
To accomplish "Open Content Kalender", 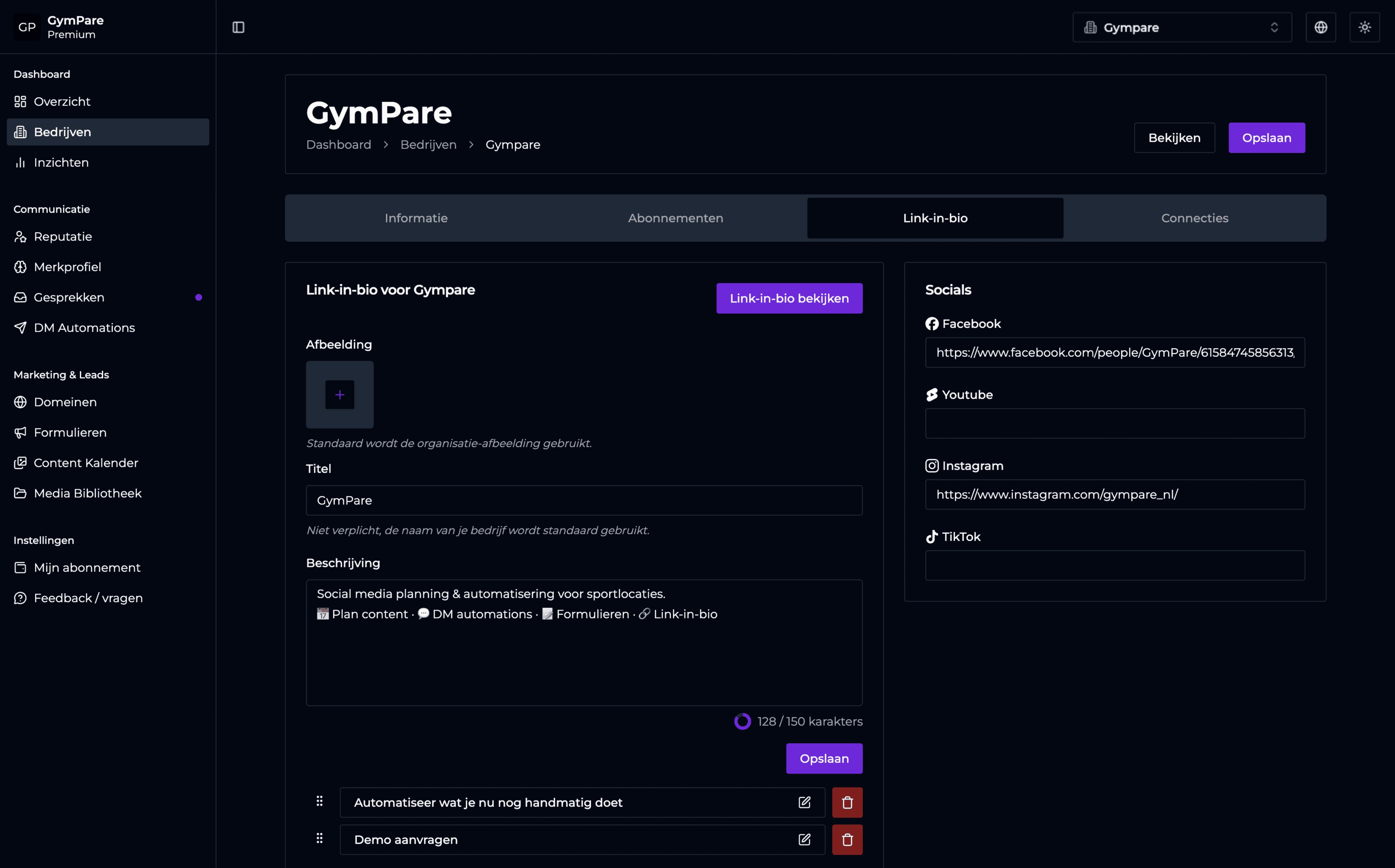I will tap(108, 463).
